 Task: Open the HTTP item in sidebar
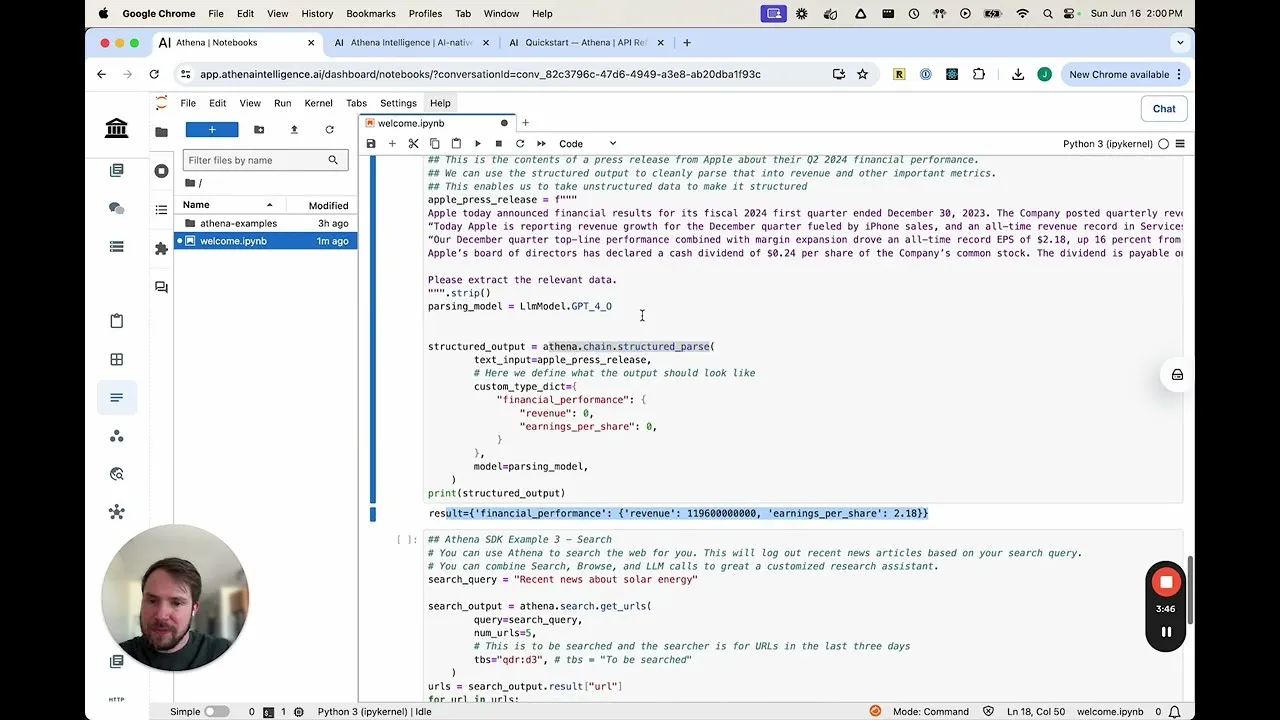(x=116, y=699)
